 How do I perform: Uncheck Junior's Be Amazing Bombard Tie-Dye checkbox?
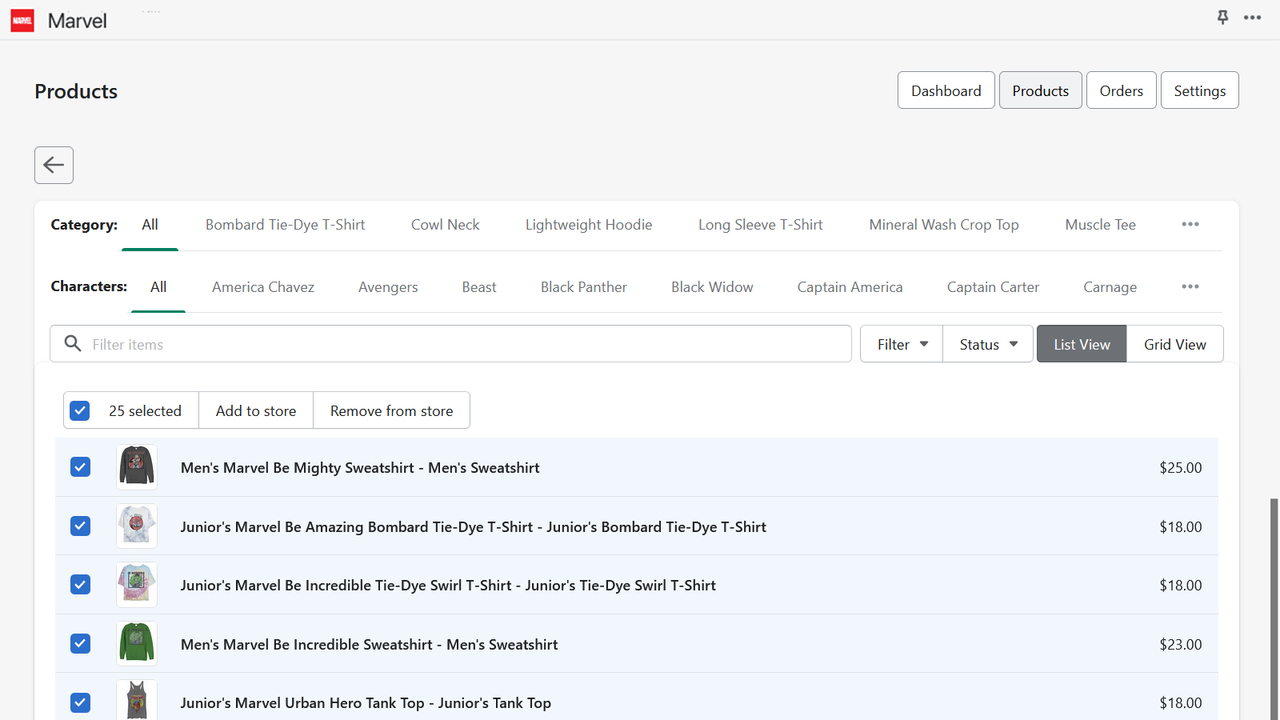click(x=80, y=526)
